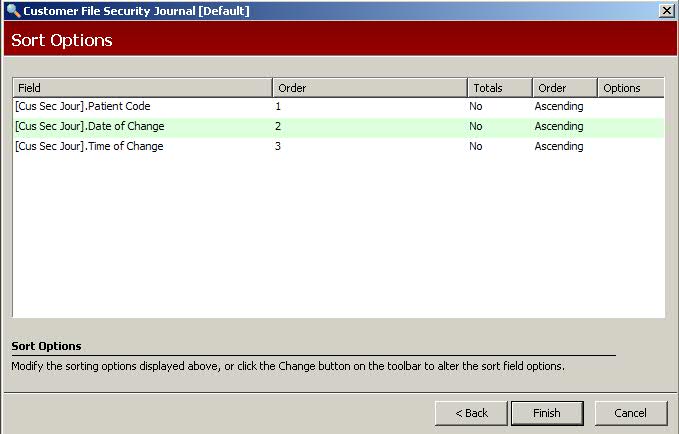The width and height of the screenshot is (679, 434).
Task: Close the Customer File Security Journal dialog
Action: point(666,11)
